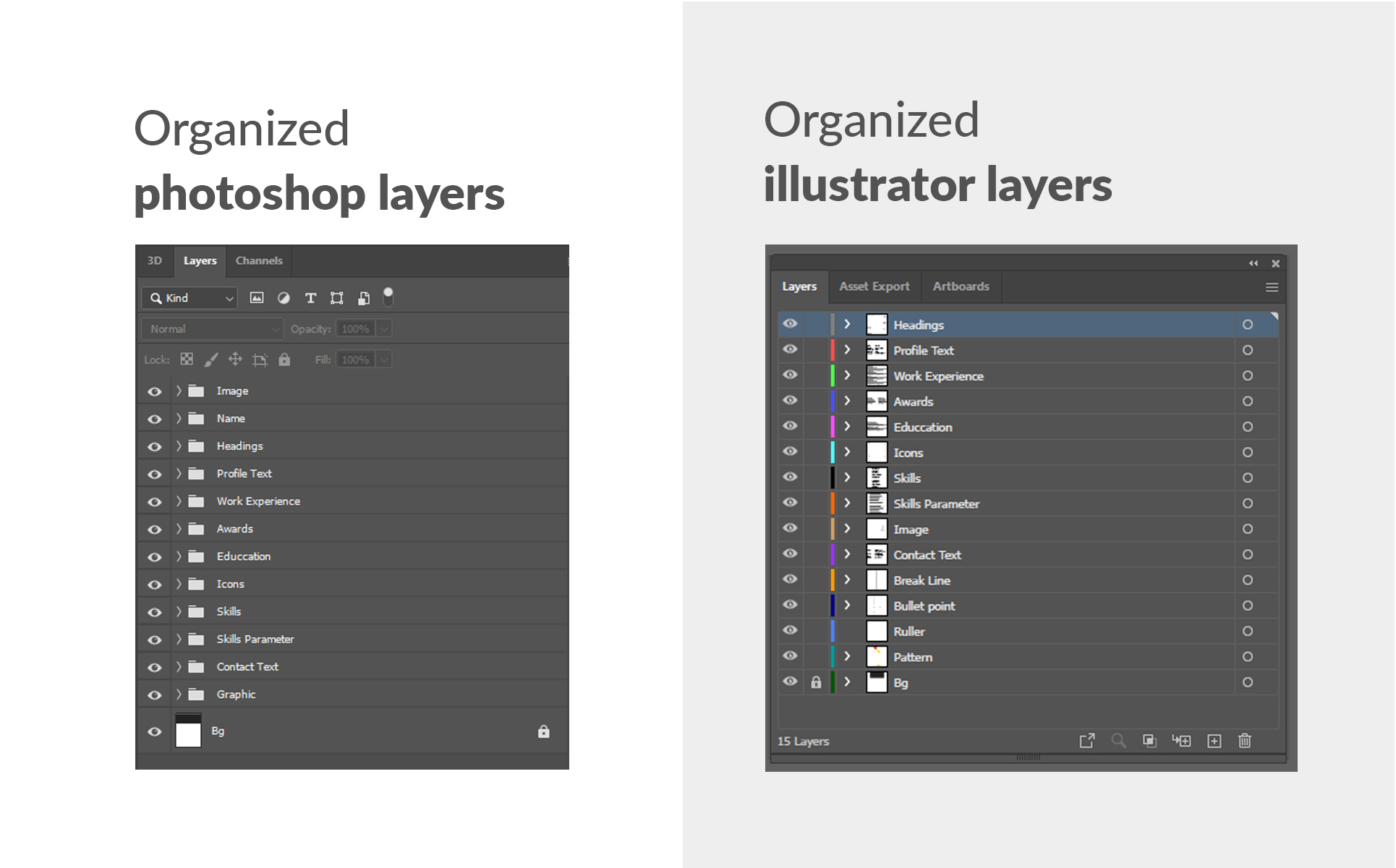
Task: Hide Ruller layer in Illustrator
Action: tap(790, 630)
